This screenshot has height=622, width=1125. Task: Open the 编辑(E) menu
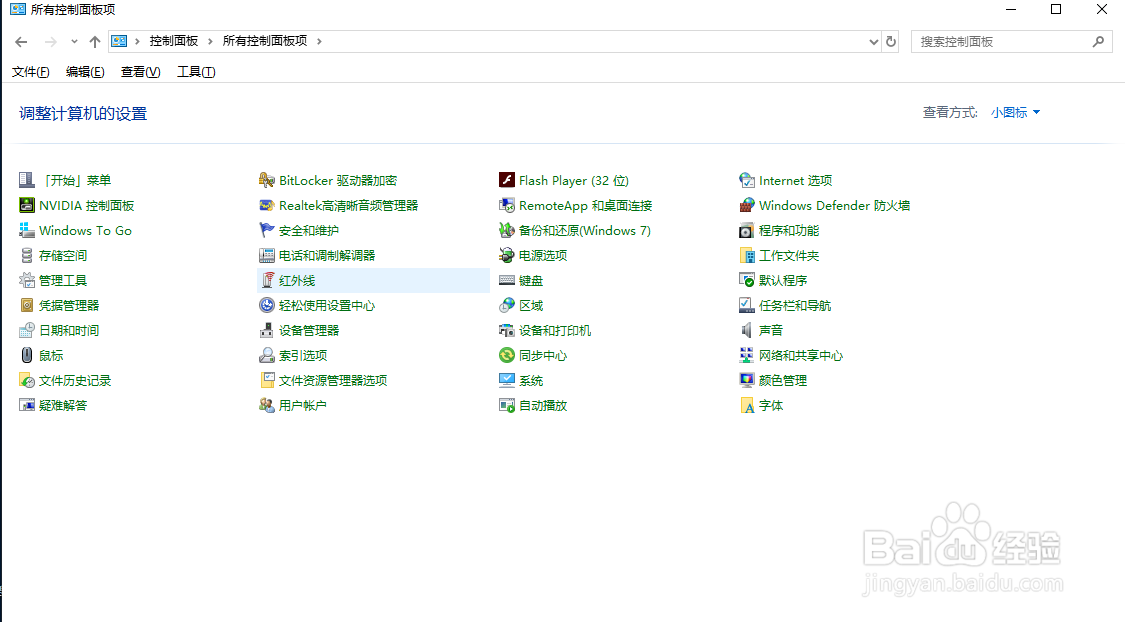85,72
